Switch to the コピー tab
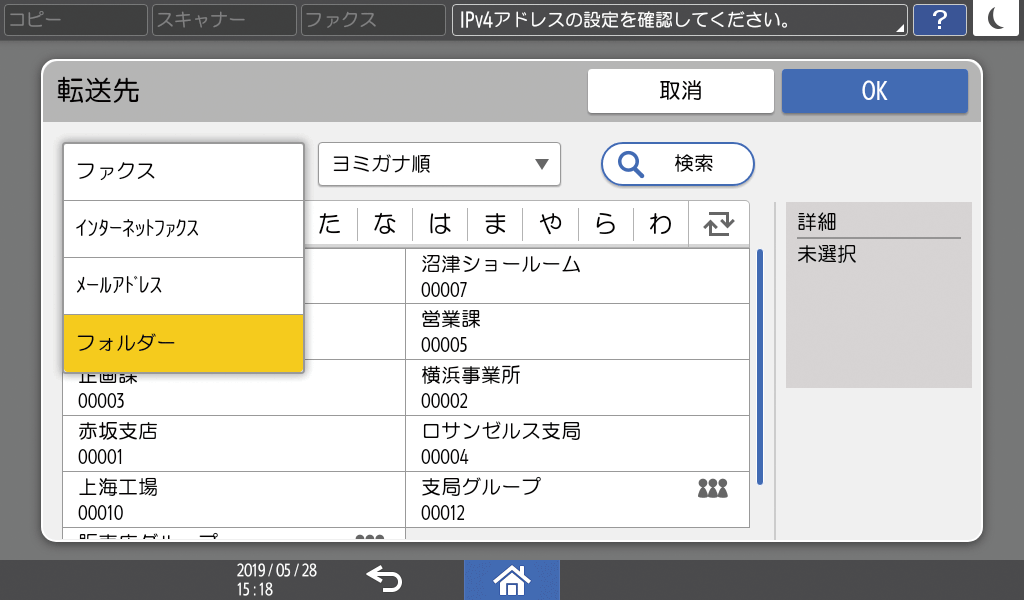The width and height of the screenshot is (1024, 600). (x=75, y=19)
